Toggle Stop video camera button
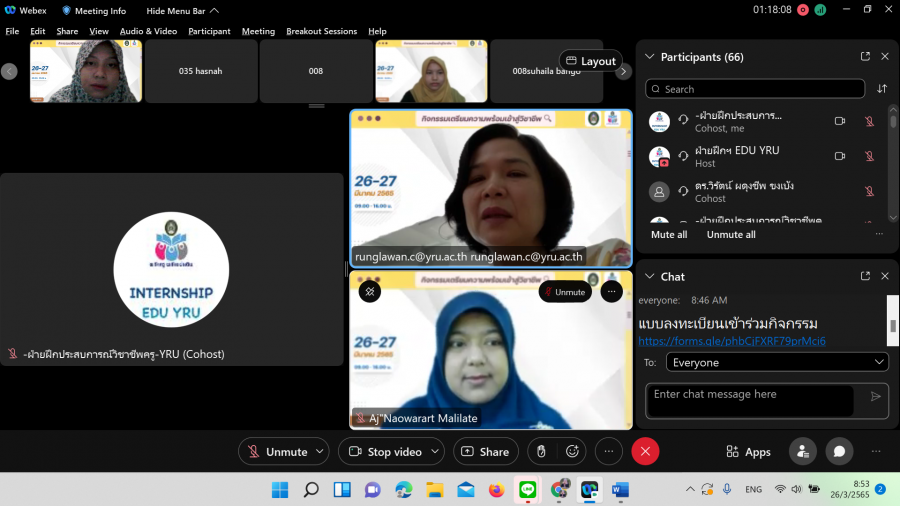Viewport: 900px width, 506px height. point(385,452)
